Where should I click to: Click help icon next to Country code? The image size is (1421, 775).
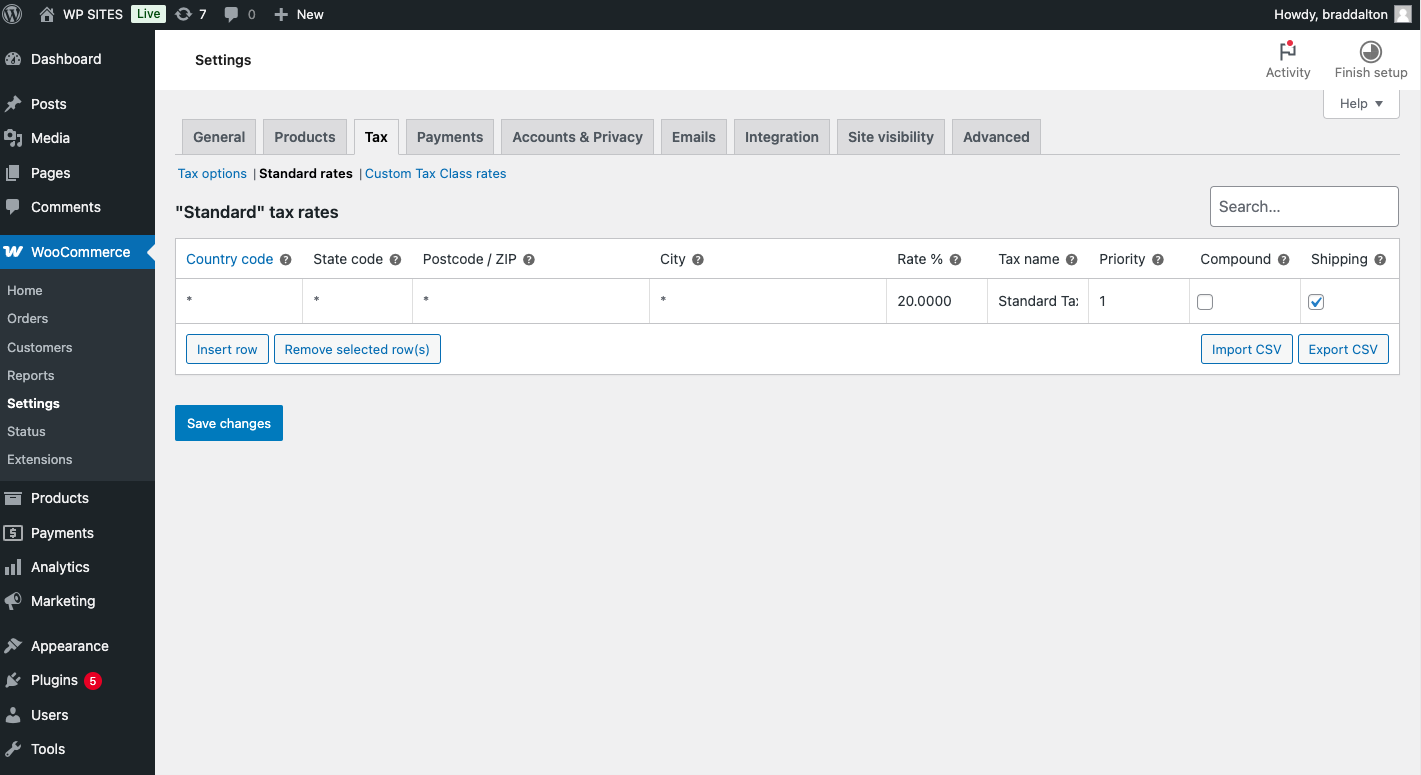[x=286, y=260]
